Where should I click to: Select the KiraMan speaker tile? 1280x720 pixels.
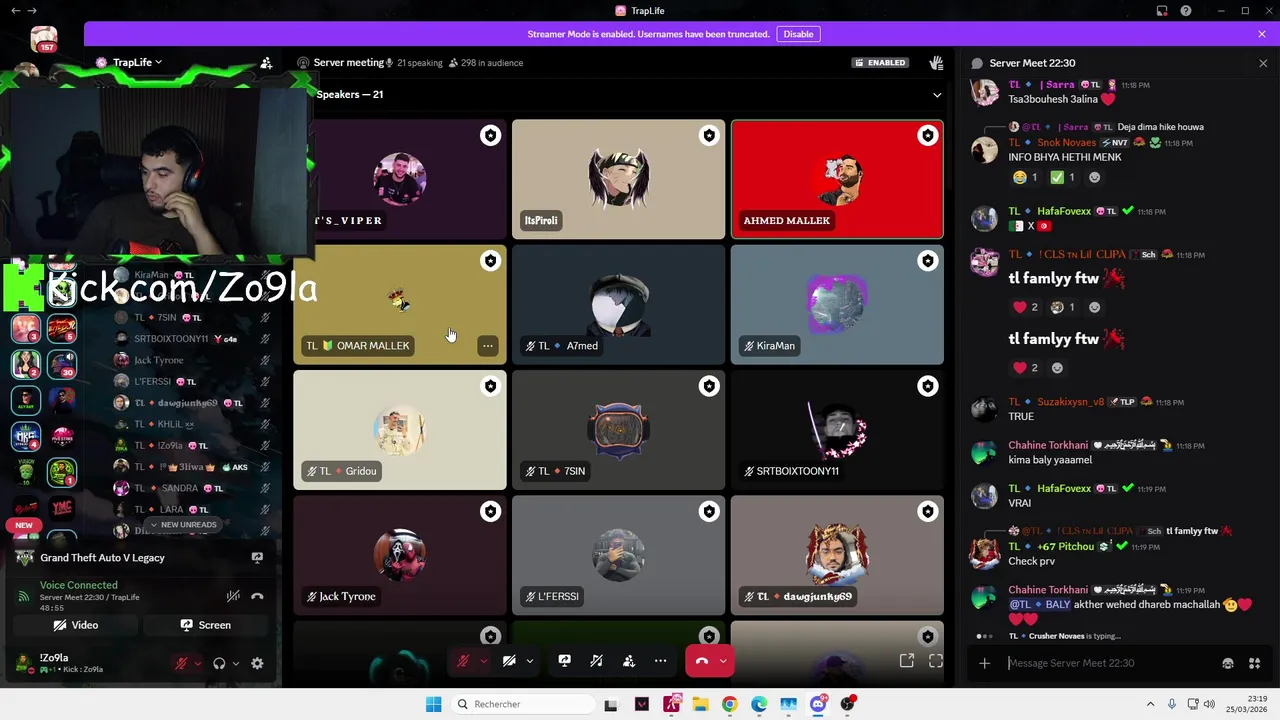(837, 305)
